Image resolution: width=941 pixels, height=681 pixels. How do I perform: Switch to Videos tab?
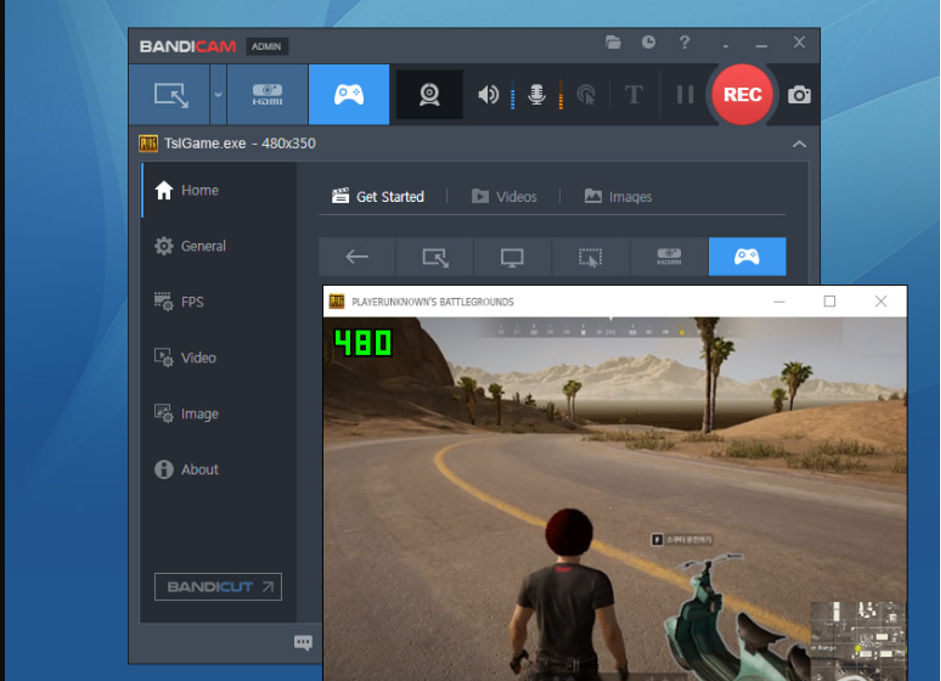(504, 196)
